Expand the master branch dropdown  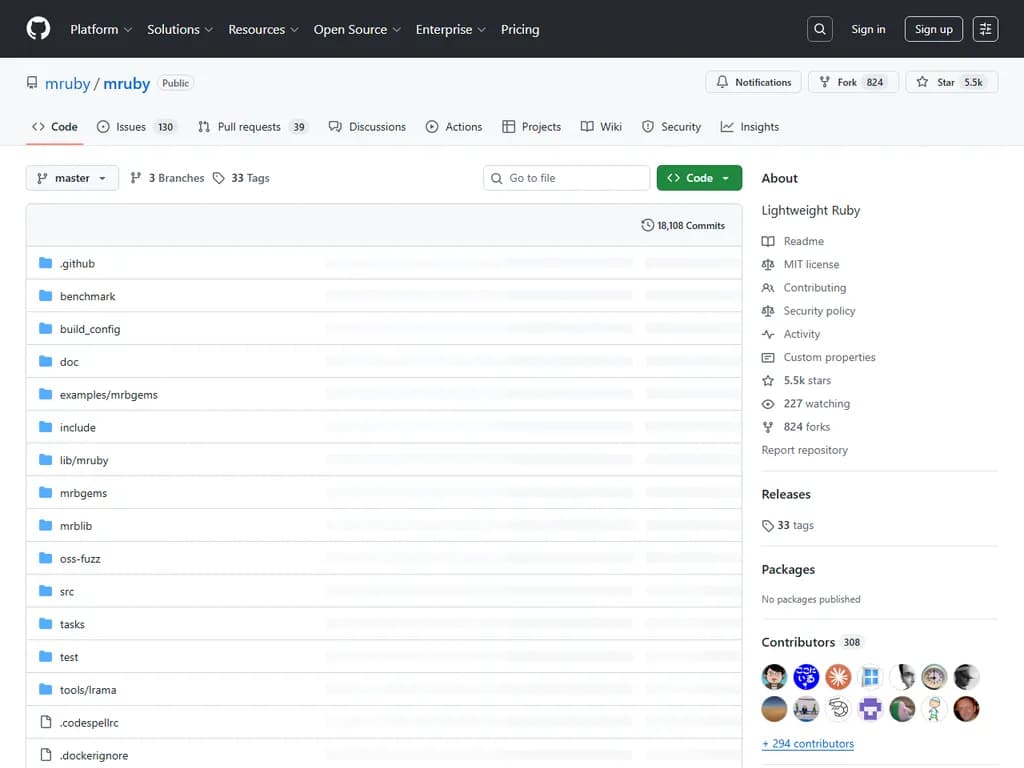point(72,178)
